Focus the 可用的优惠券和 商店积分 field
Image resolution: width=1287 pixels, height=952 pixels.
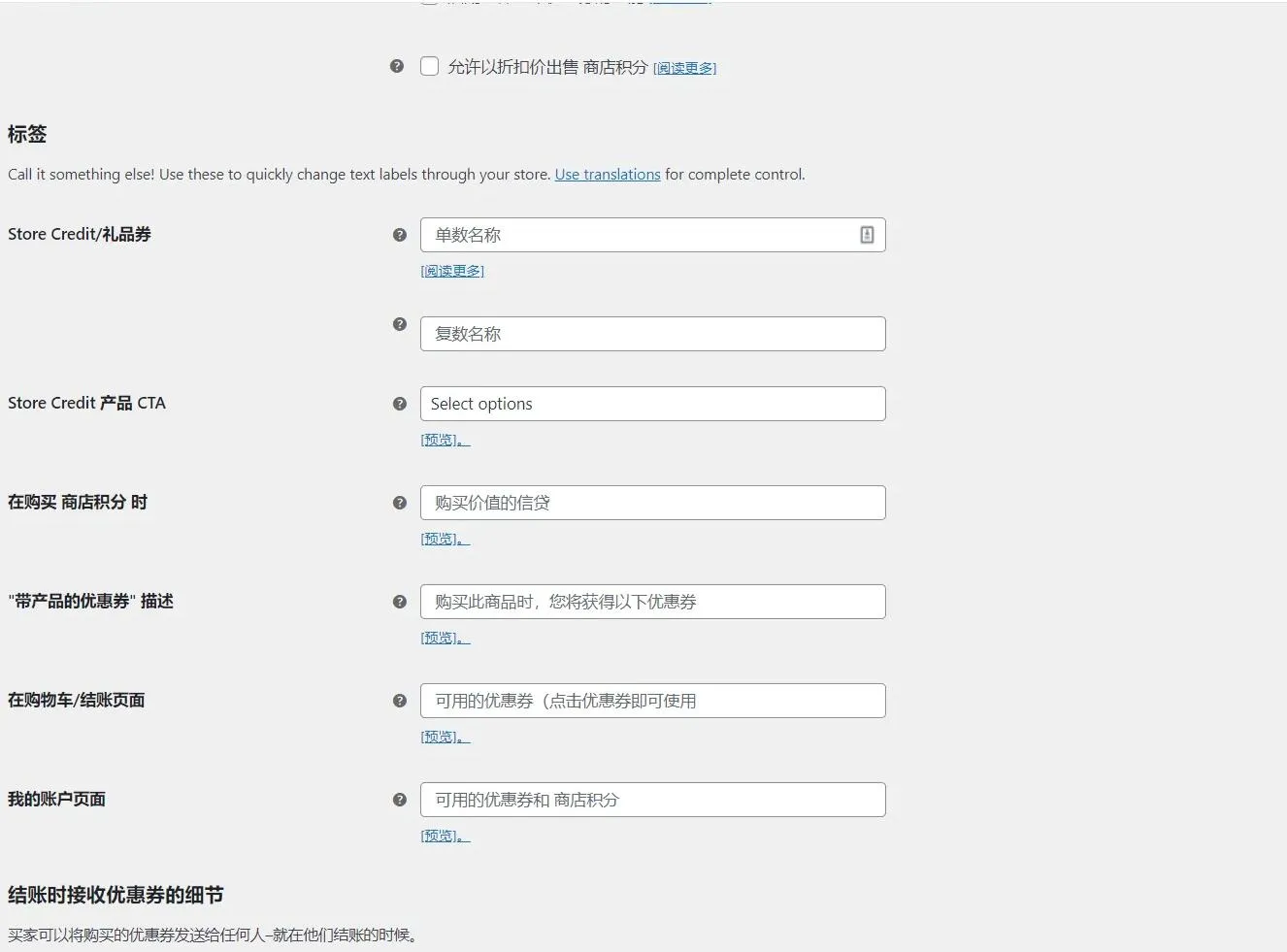[x=652, y=800]
